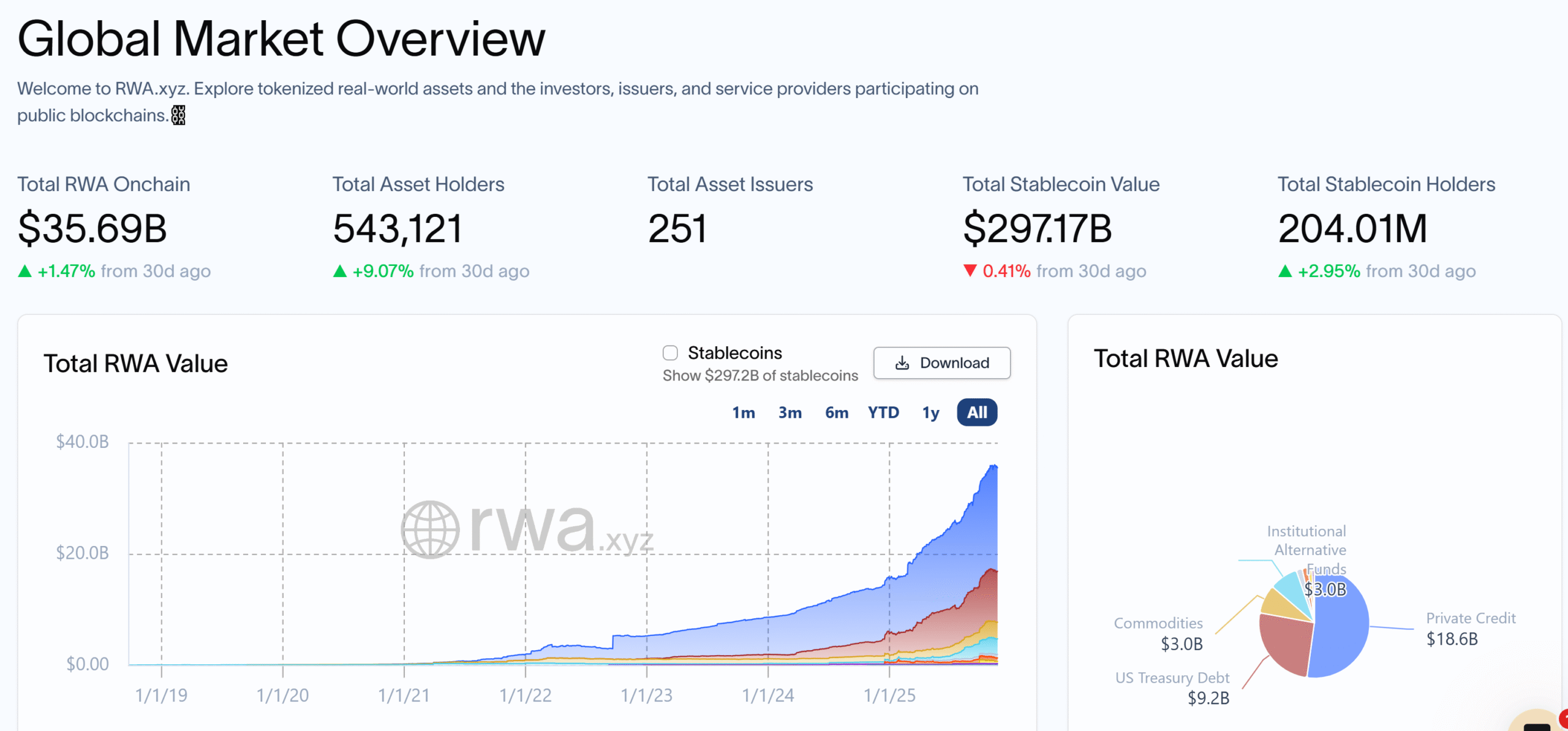Select the YTD time range
Viewport: 1568px width, 731px height.
pyautogui.click(x=883, y=412)
